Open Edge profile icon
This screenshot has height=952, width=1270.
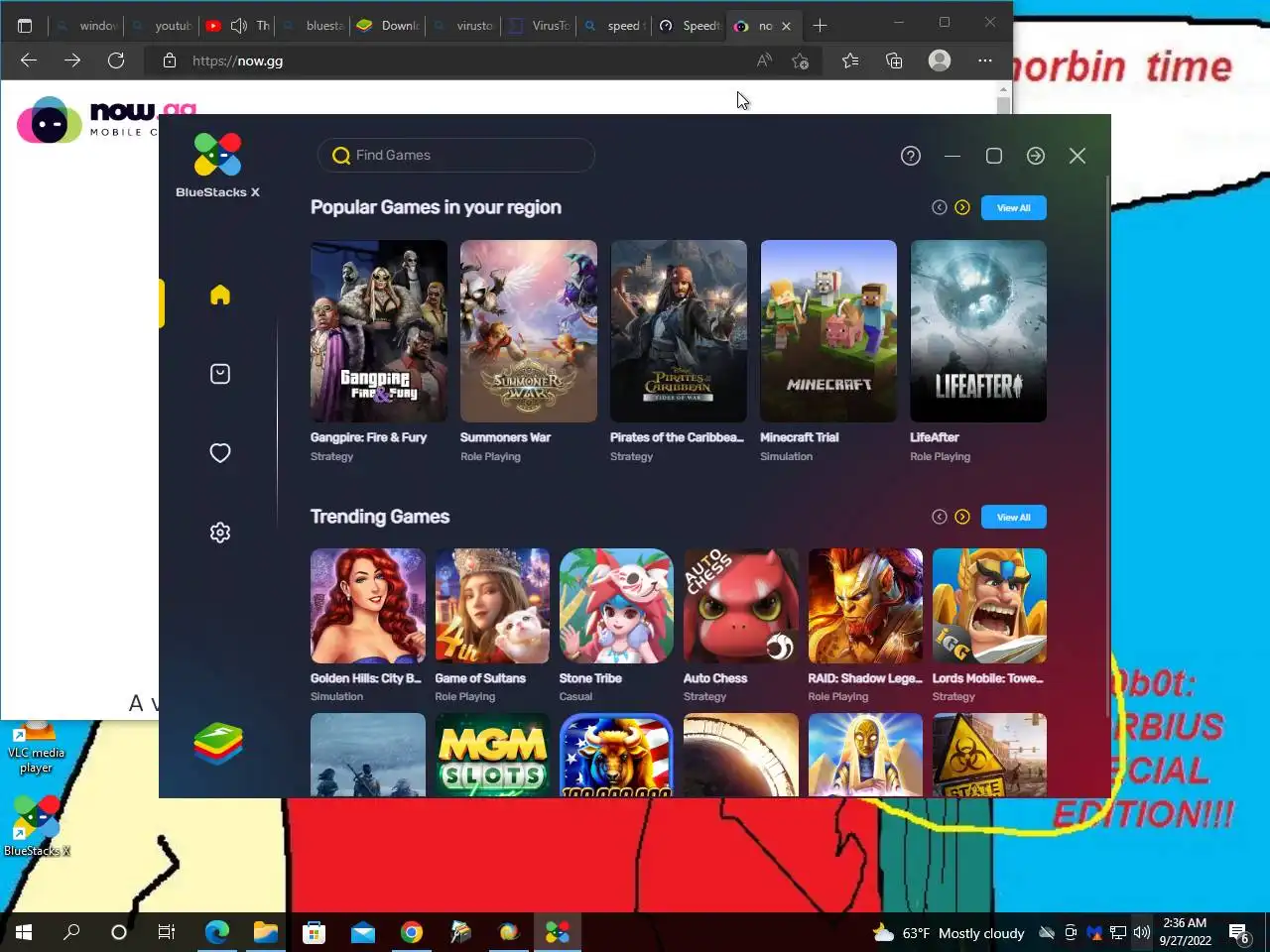point(940,60)
